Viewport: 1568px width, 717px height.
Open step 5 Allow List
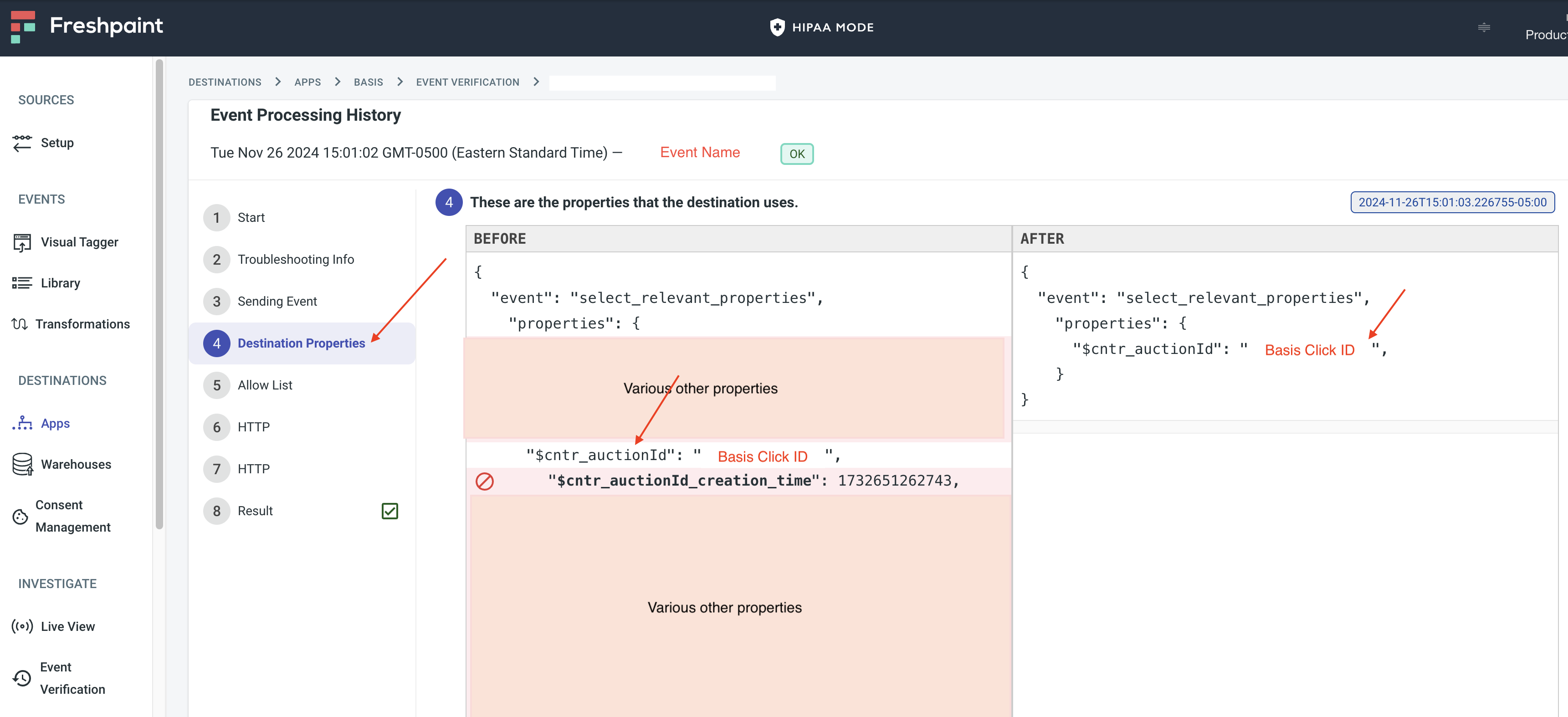pyautogui.click(x=302, y=385)
